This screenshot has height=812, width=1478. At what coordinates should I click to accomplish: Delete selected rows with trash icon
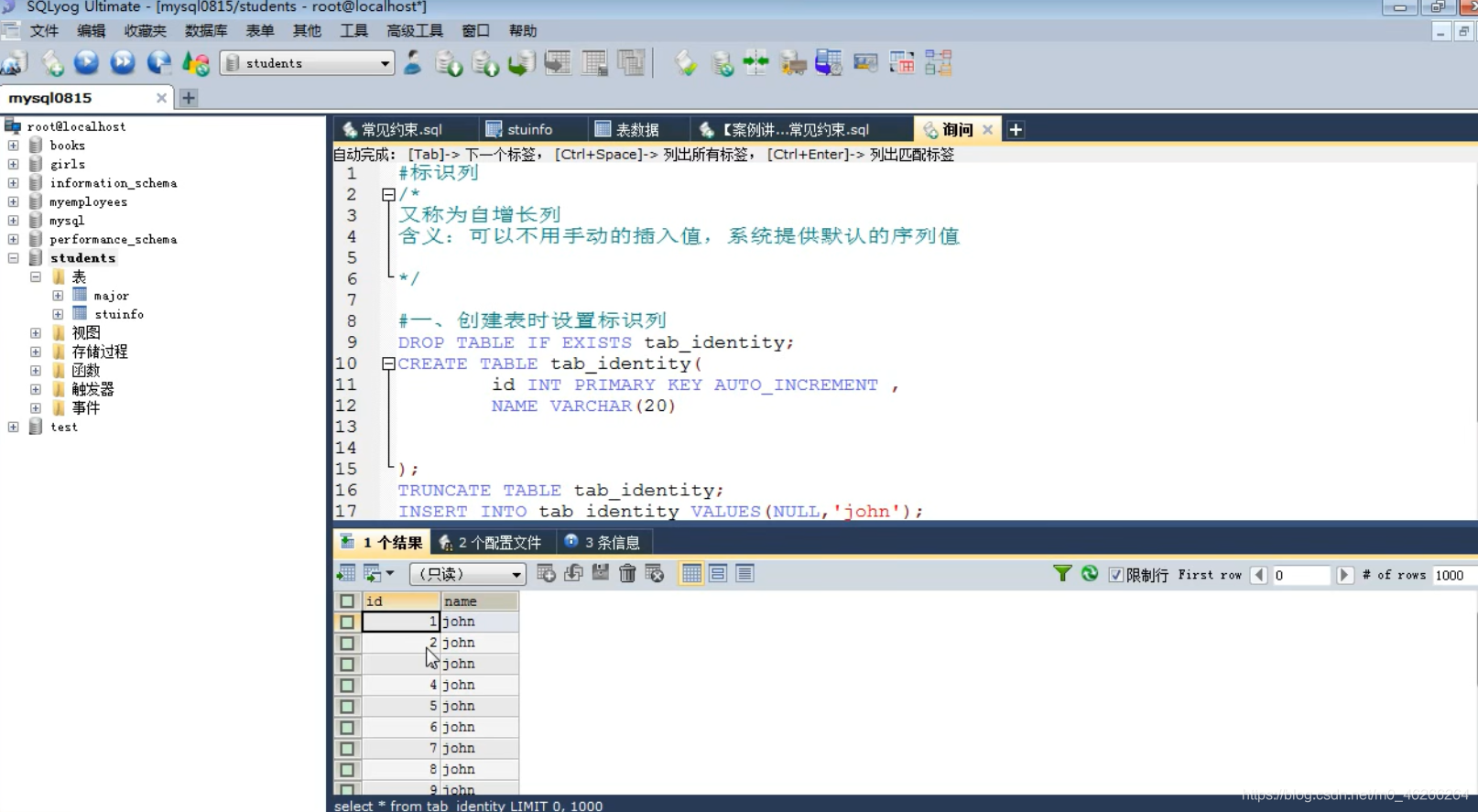coord(627,574)
